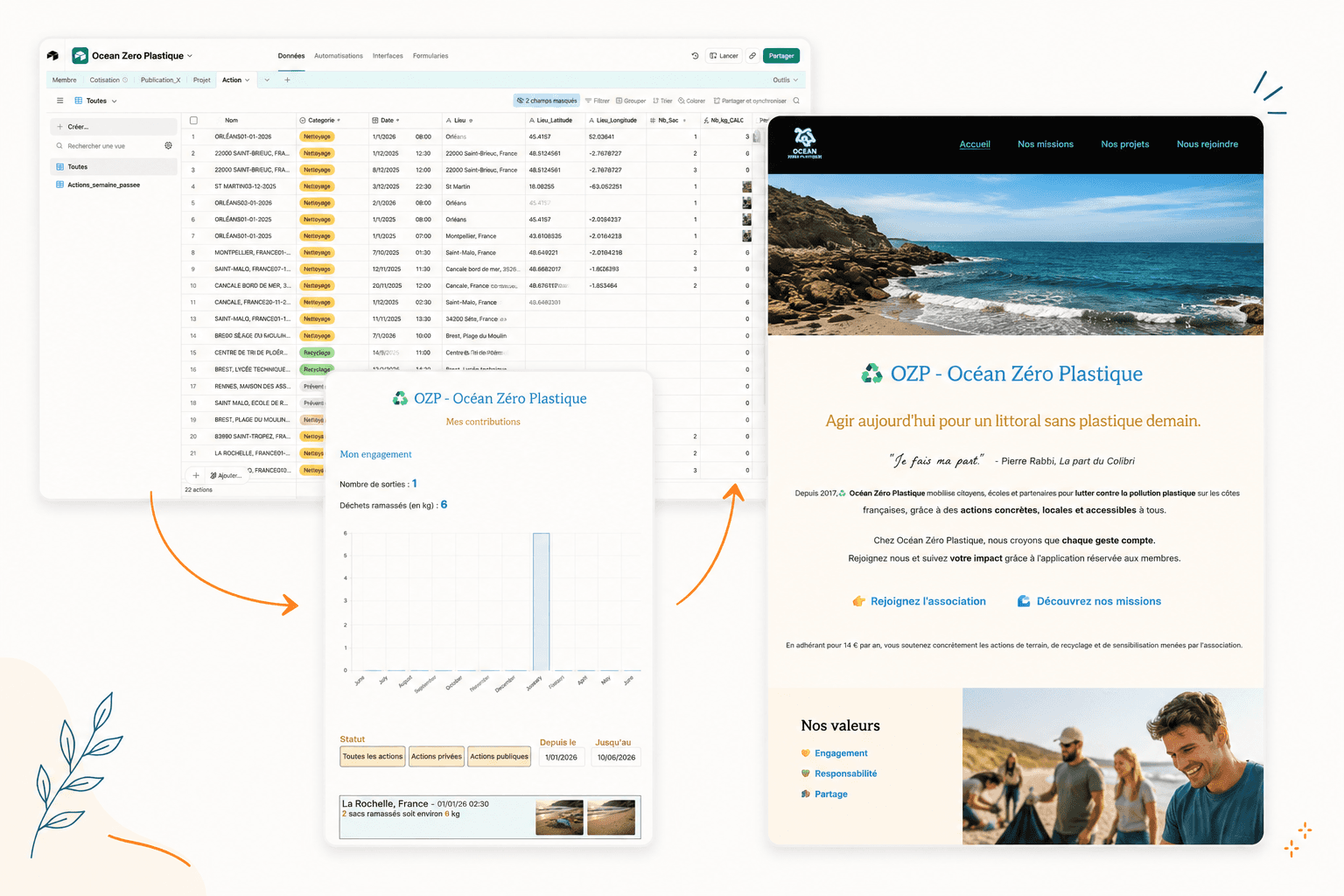Open the base history clock icon
The image size is (1344, 896).
pos(696,55)
